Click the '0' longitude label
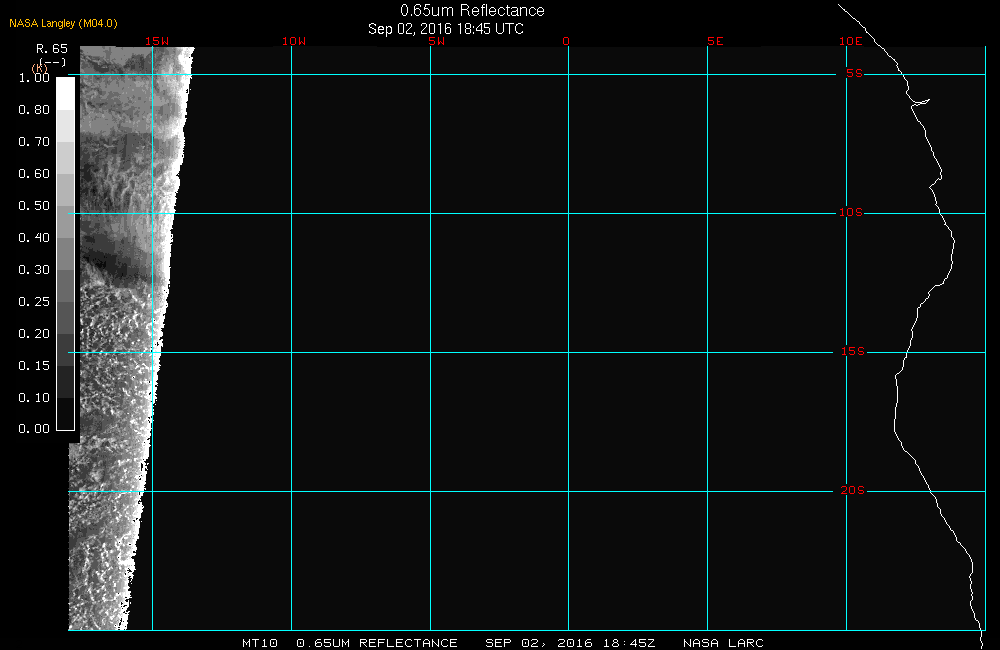 click(566, 41)
